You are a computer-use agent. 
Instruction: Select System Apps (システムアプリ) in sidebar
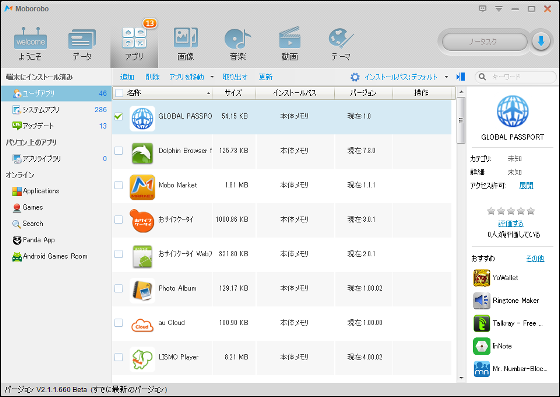click(56, 110)
